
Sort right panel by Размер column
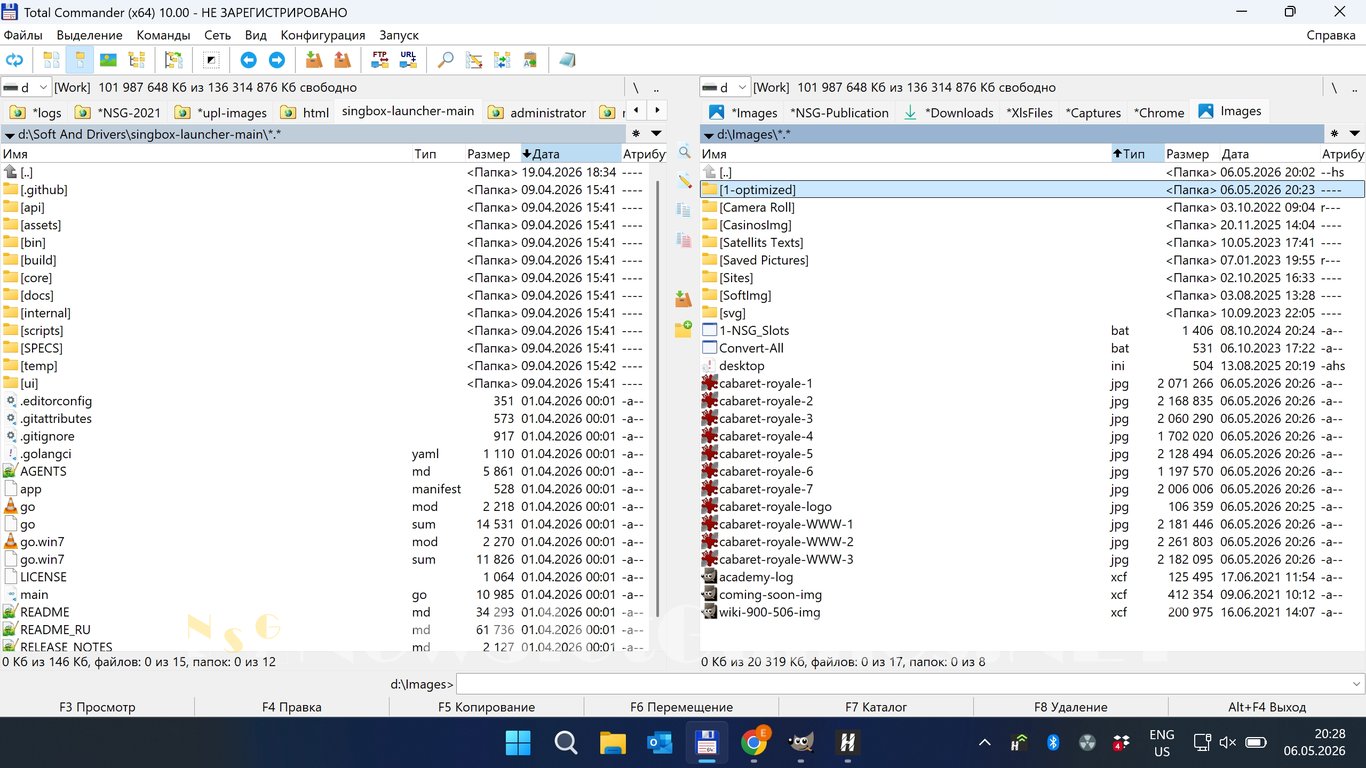point(1187,154)
